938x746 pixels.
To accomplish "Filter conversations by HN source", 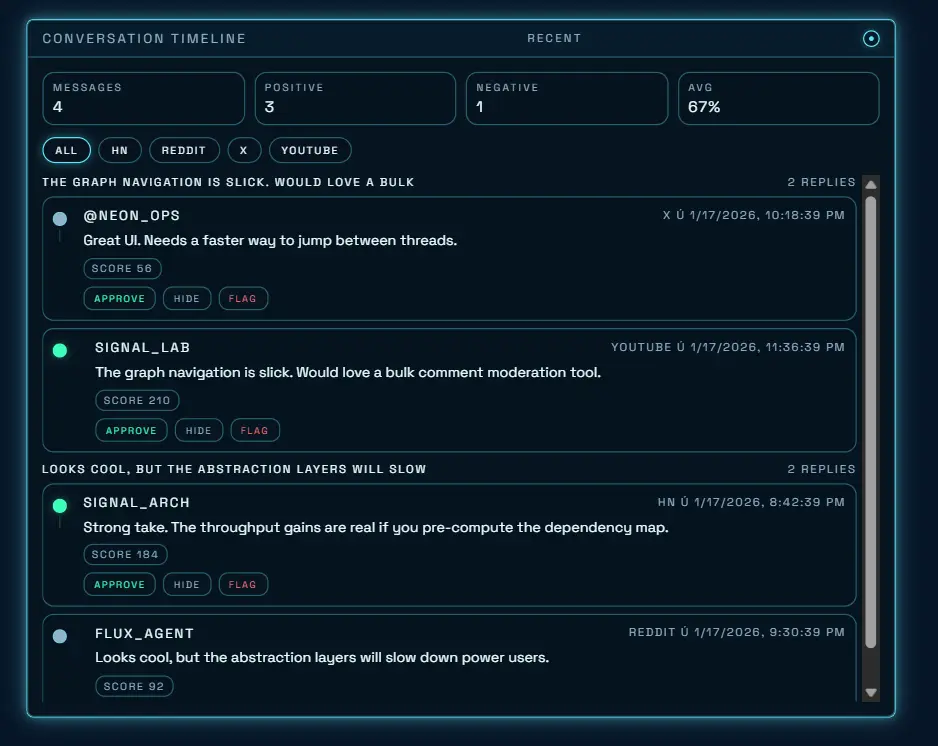I will pyautogui.click(x=120, y=150).
